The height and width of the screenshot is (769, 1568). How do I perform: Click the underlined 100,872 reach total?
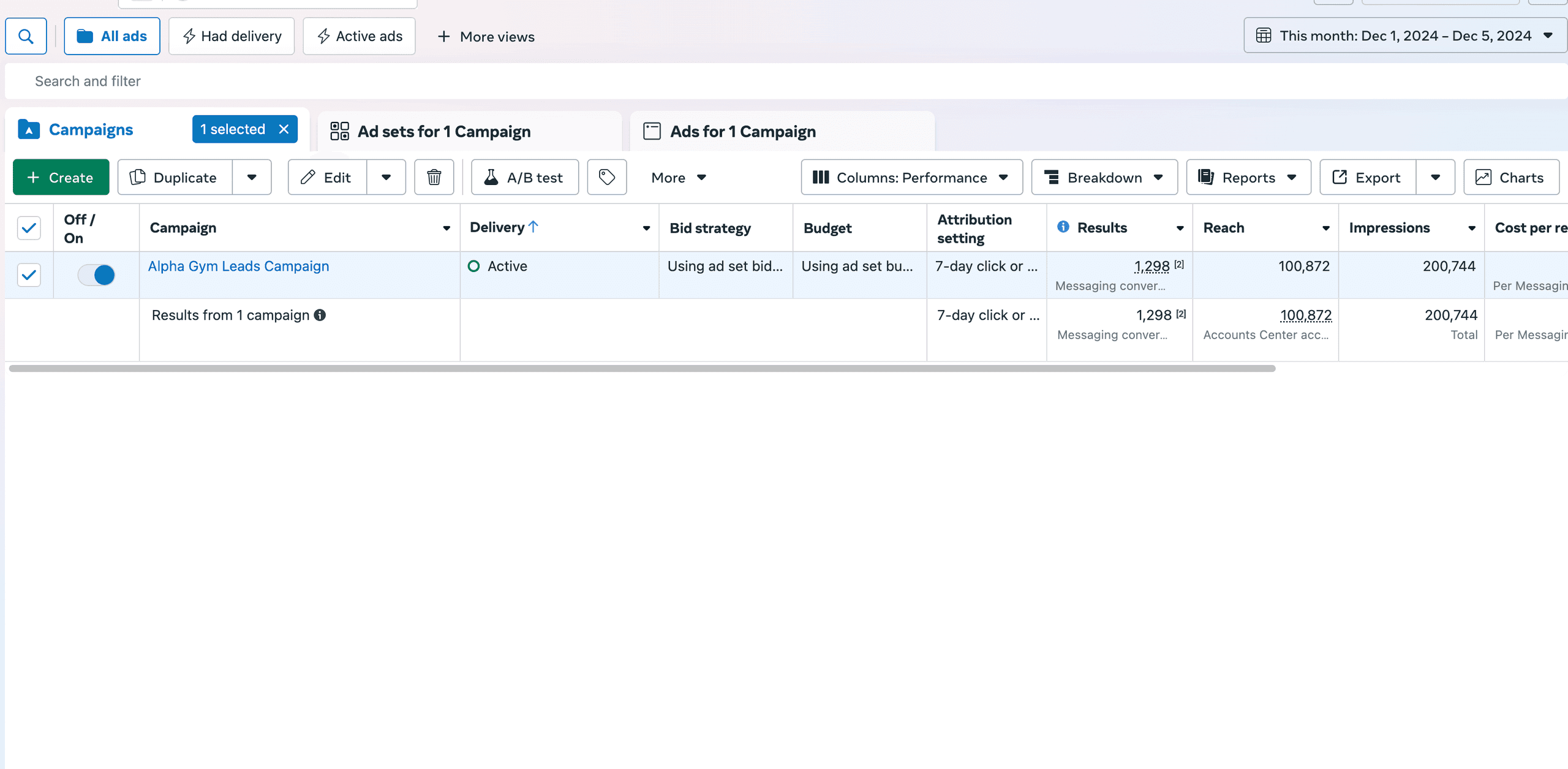pyautogui.click(x=1306, y=316)
